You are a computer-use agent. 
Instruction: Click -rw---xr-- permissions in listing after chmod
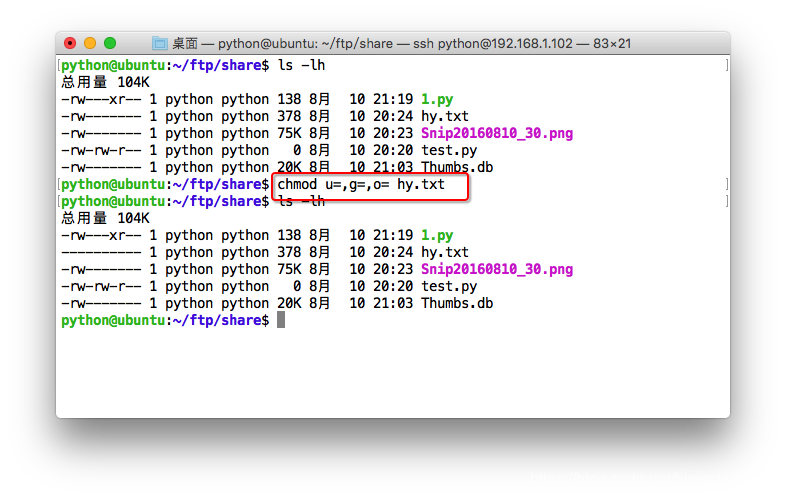101,235
